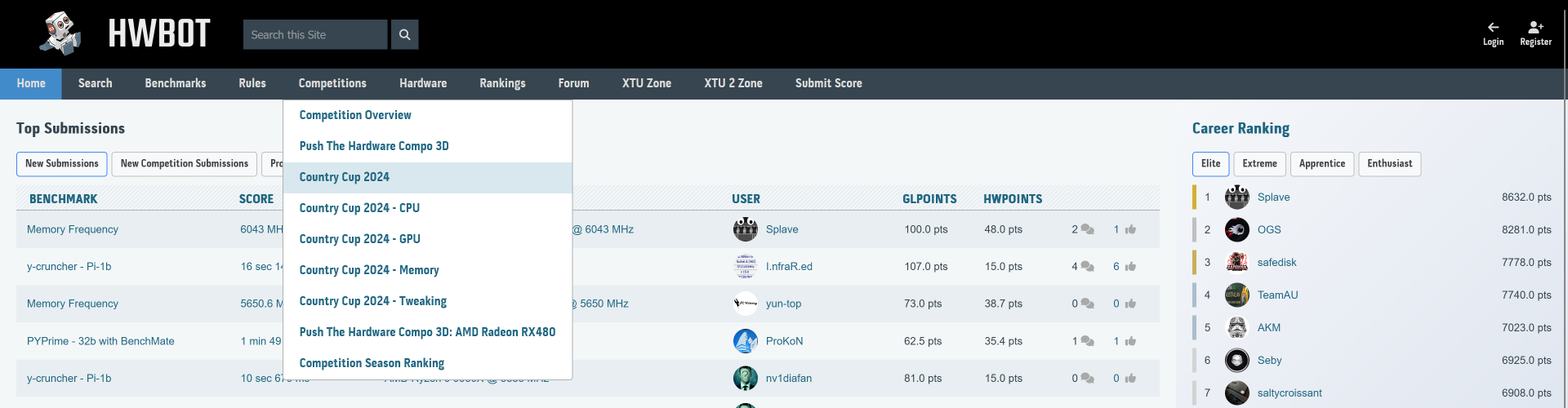Click Seby avatar in Career Ranking

coord(1237,360)
